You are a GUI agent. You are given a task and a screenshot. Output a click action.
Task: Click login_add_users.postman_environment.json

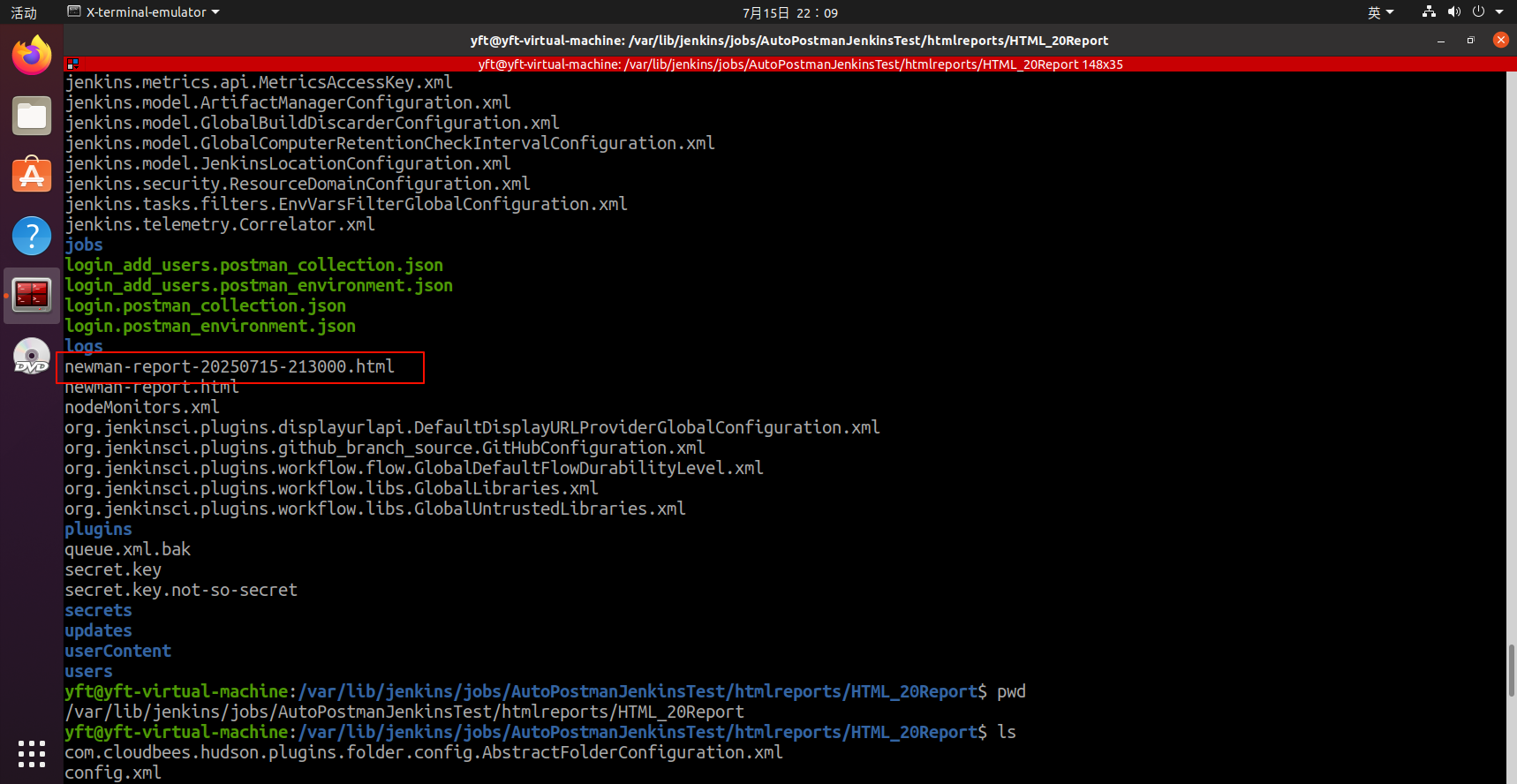[259, 285]
